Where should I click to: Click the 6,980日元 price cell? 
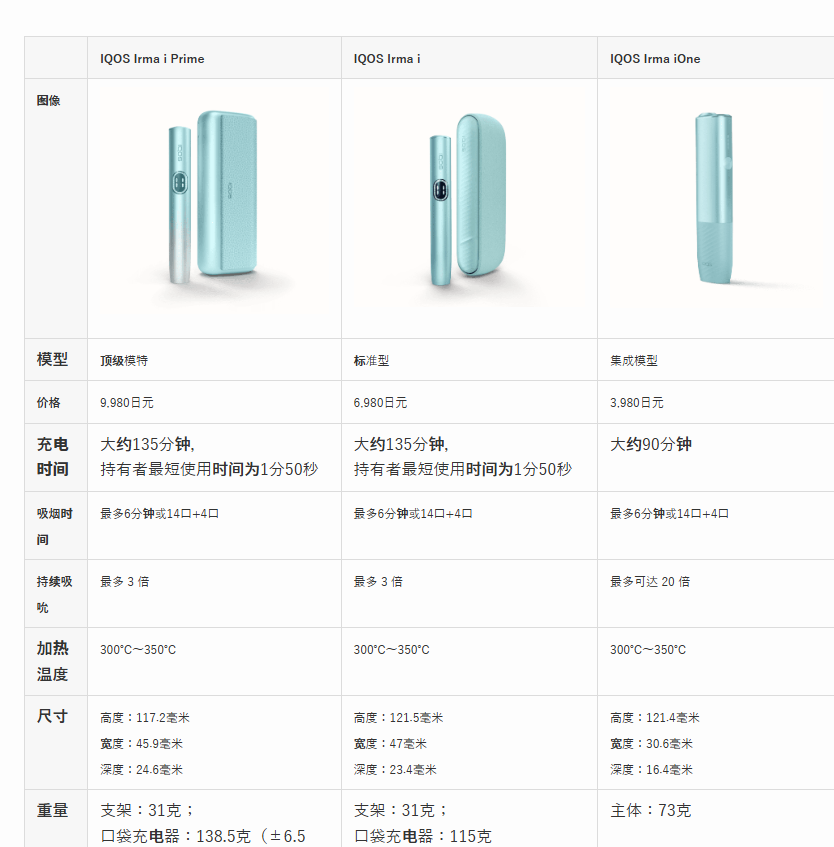click(x=380, y=402)
